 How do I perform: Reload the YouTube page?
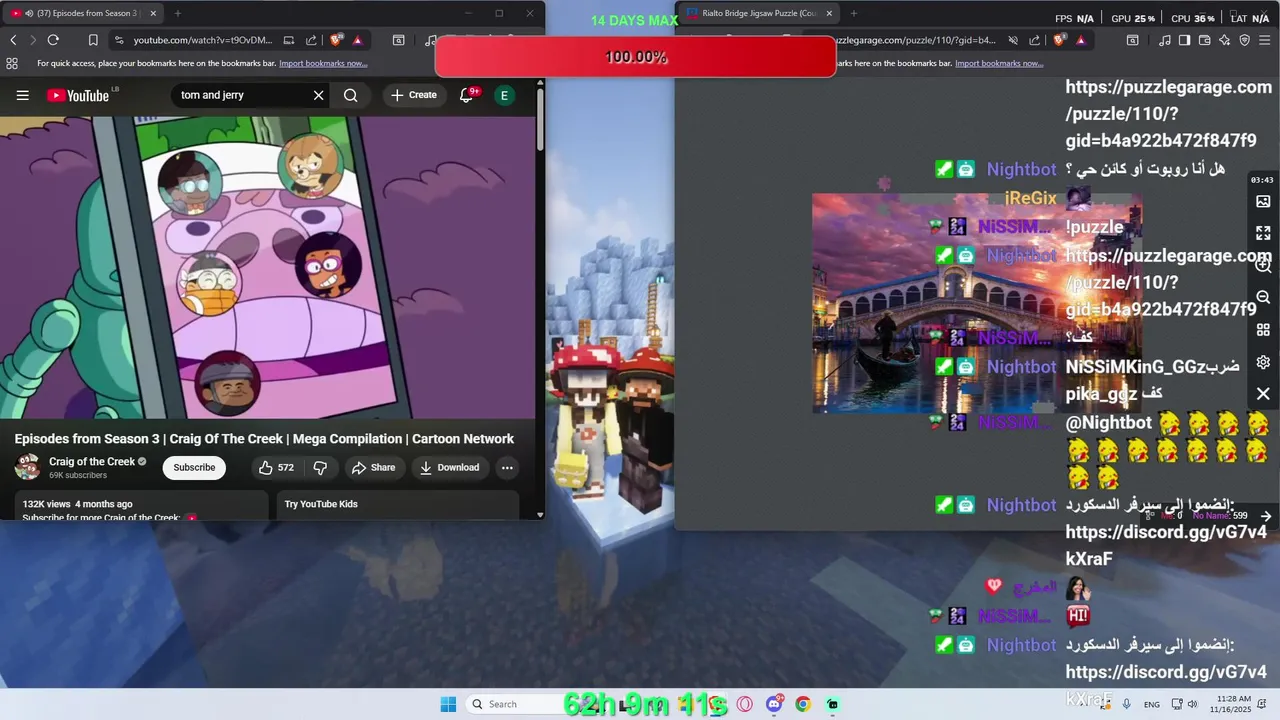click(x=53, y=40)
